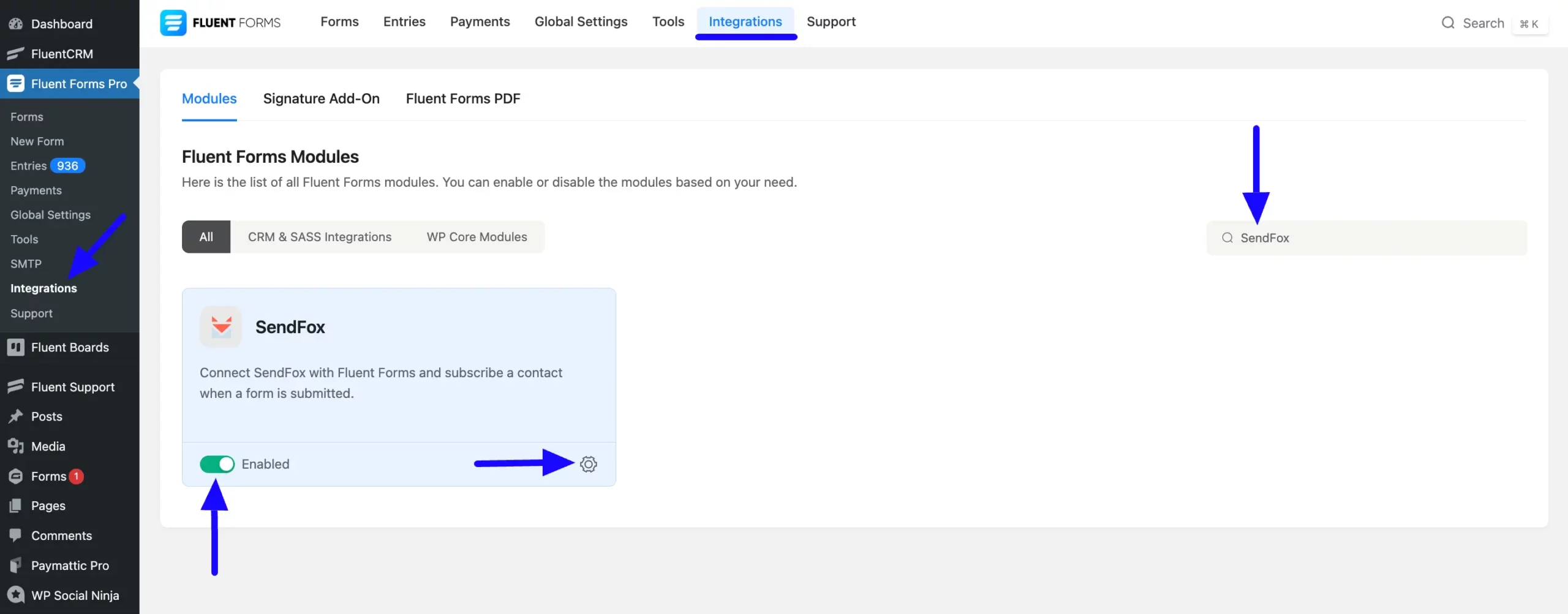
Task: Click magnifier icon in module search field
Action: (x=1227, y=238)
